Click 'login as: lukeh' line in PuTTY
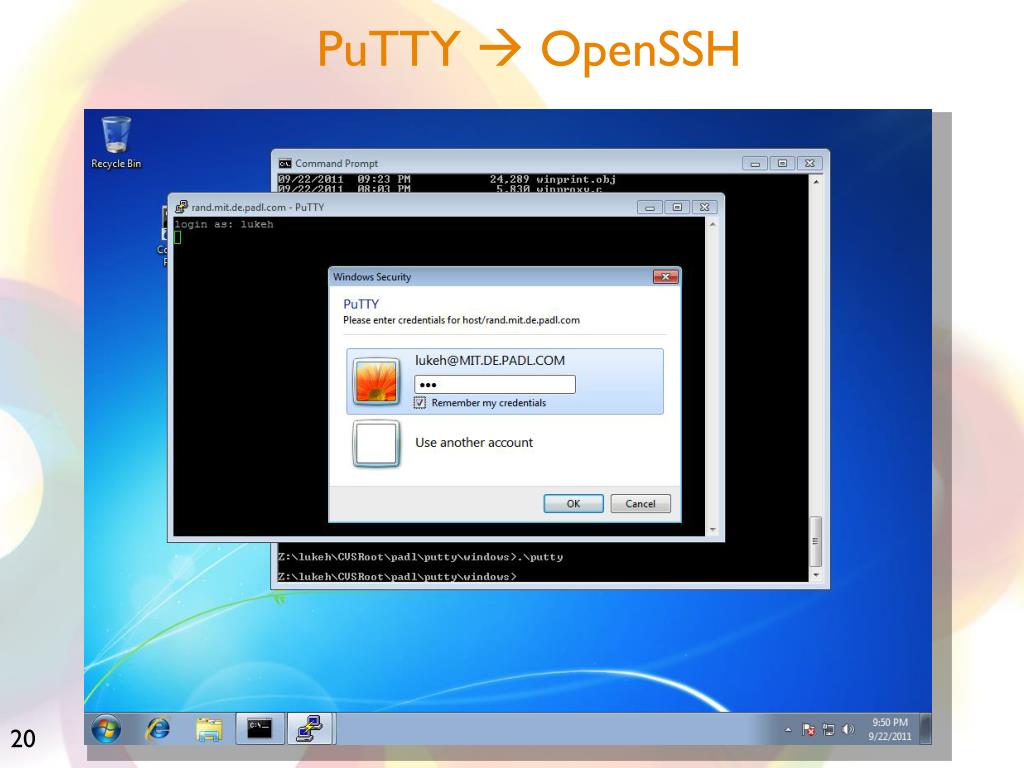 pyautogui.click(x=224, y=225)
